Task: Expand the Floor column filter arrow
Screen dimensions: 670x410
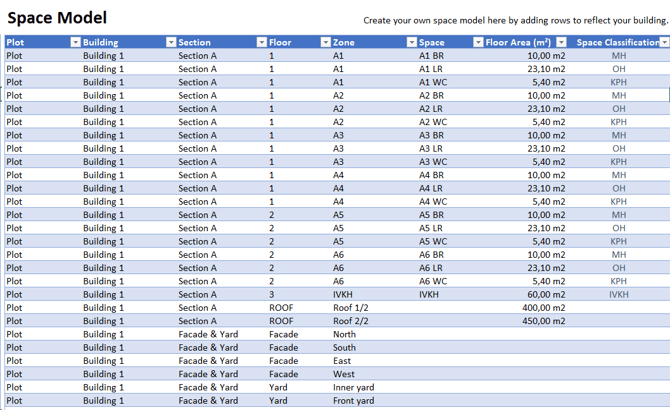Action: click(x=325, y=43)
